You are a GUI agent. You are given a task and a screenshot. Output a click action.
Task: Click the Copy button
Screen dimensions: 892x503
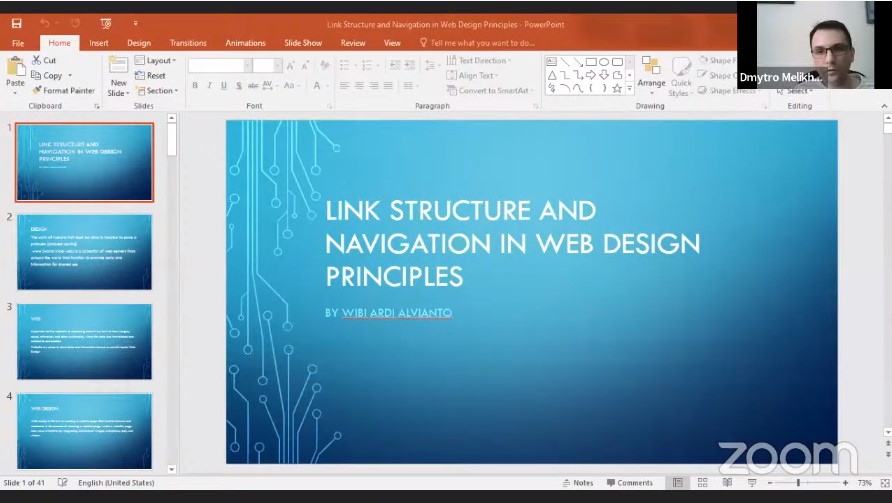tap(47, 75)
